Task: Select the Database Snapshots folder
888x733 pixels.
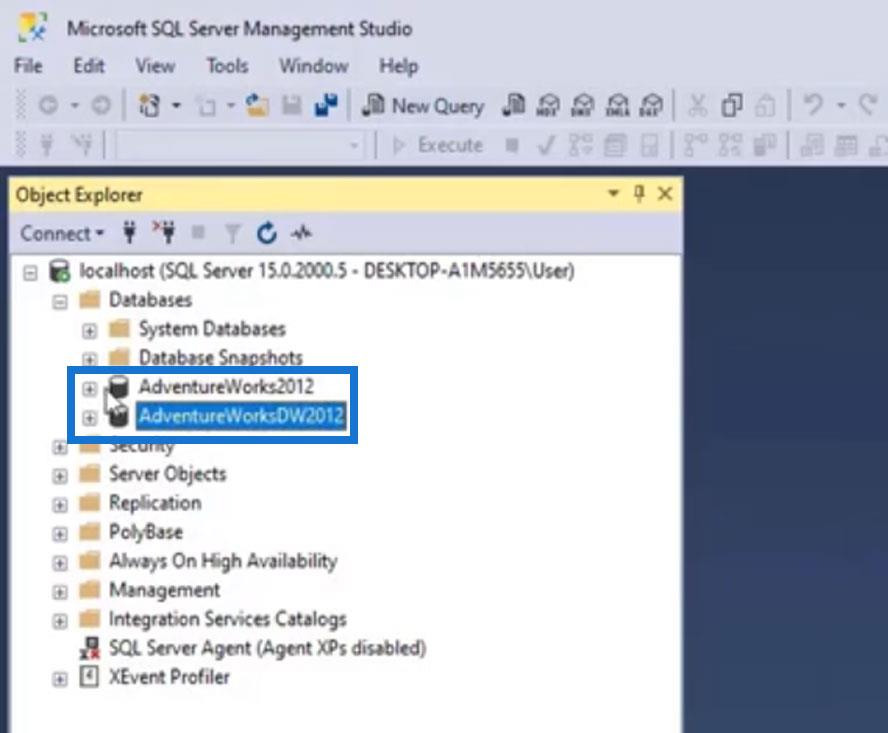Action: coord(220,357)
